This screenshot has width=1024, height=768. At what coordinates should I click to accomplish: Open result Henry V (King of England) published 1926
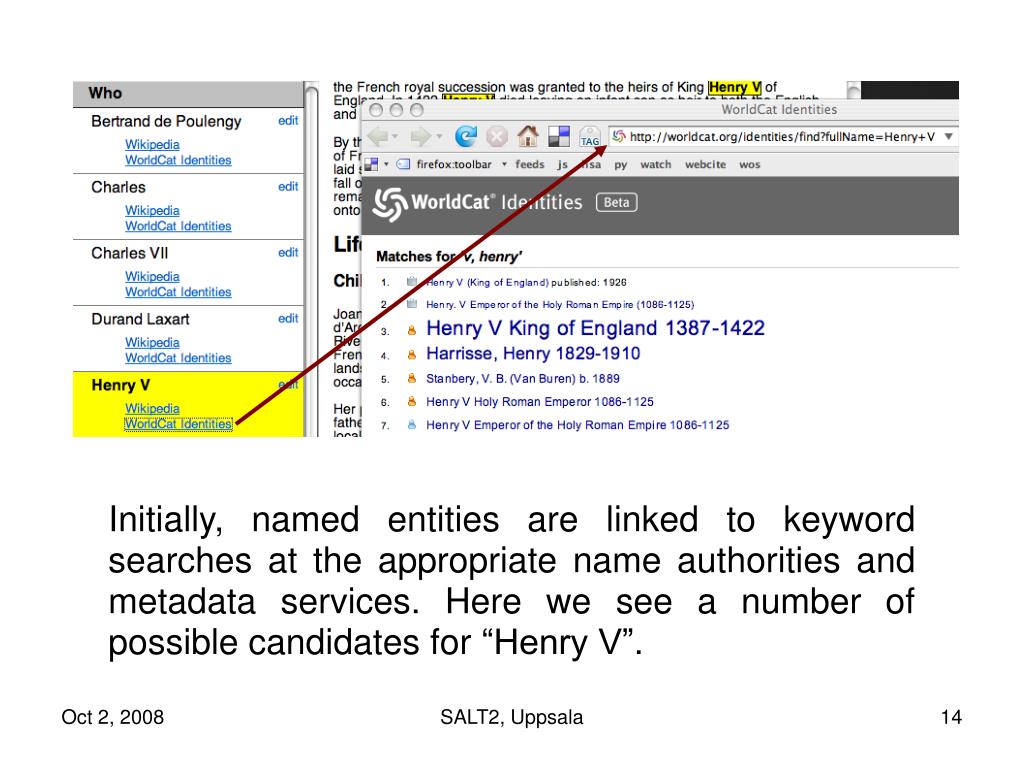click(x=526, y=282)
